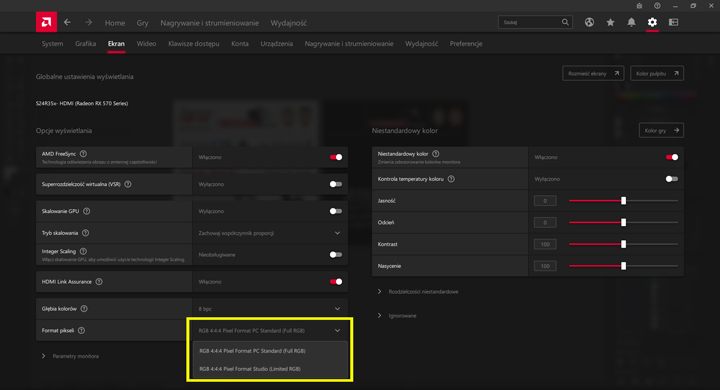Click the Kolor gry button
The image size is (720, 390).
click(x=661, y=130)
